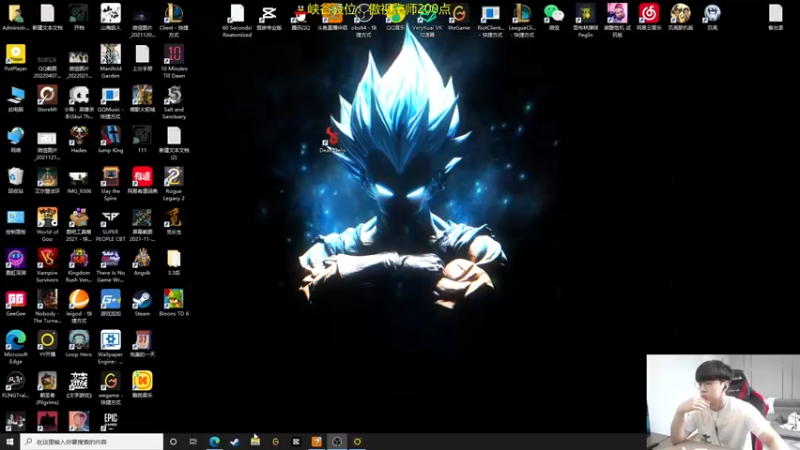This screenshot has width=800, height=450.
Task: Click the Cortana circle on taskbar
Action: 173,441
